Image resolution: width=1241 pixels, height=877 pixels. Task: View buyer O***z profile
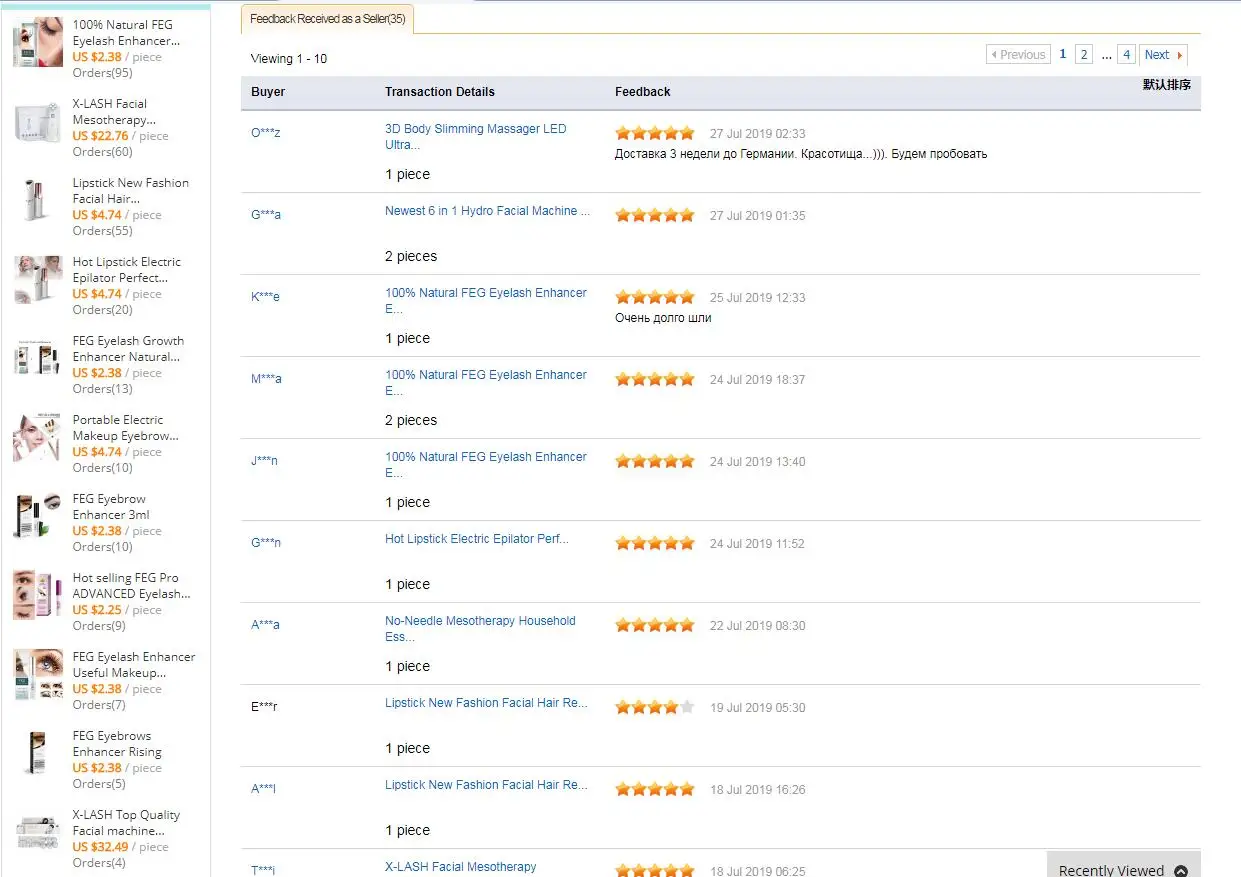(266, 133)
